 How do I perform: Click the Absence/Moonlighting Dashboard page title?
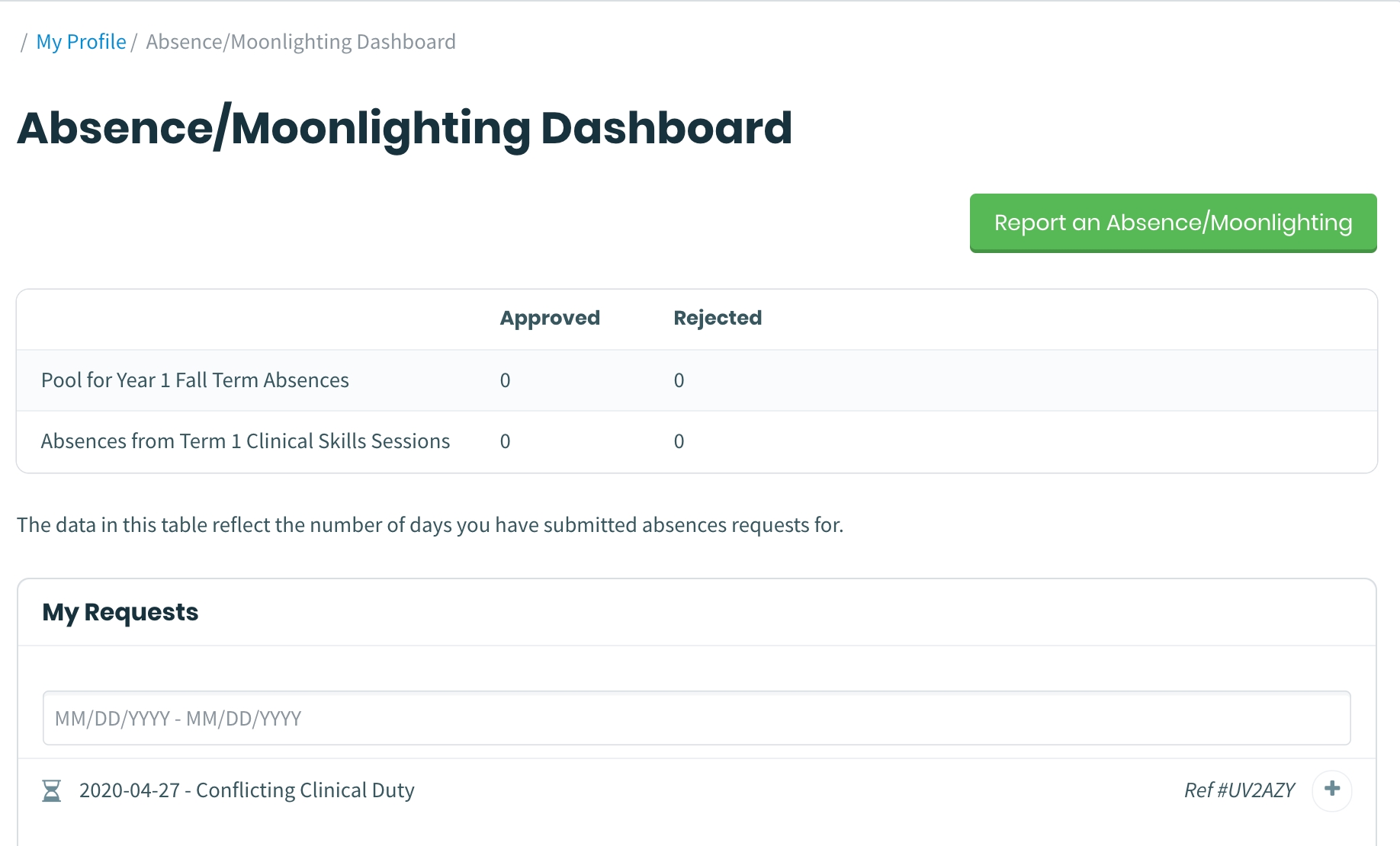tap(404, 128)
